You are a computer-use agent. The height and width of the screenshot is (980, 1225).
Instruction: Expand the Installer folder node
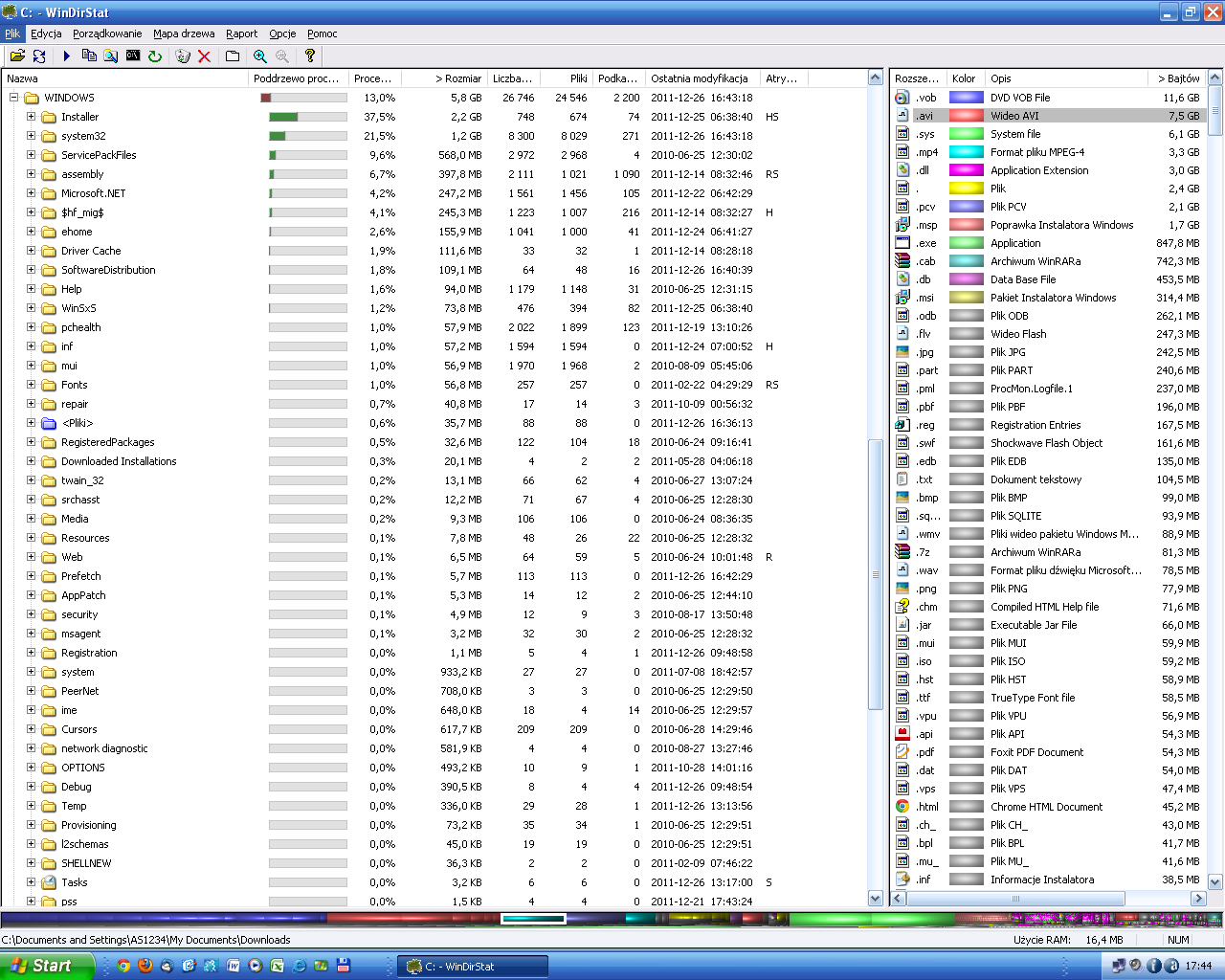pos(32,117)
